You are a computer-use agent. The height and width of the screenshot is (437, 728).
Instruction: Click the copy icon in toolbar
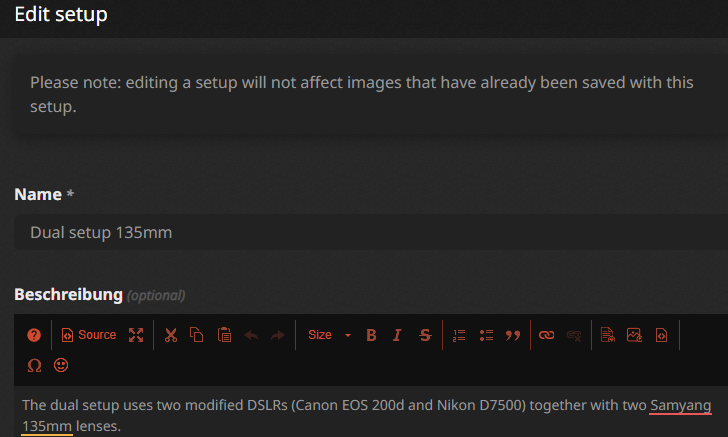coord(197,335)
